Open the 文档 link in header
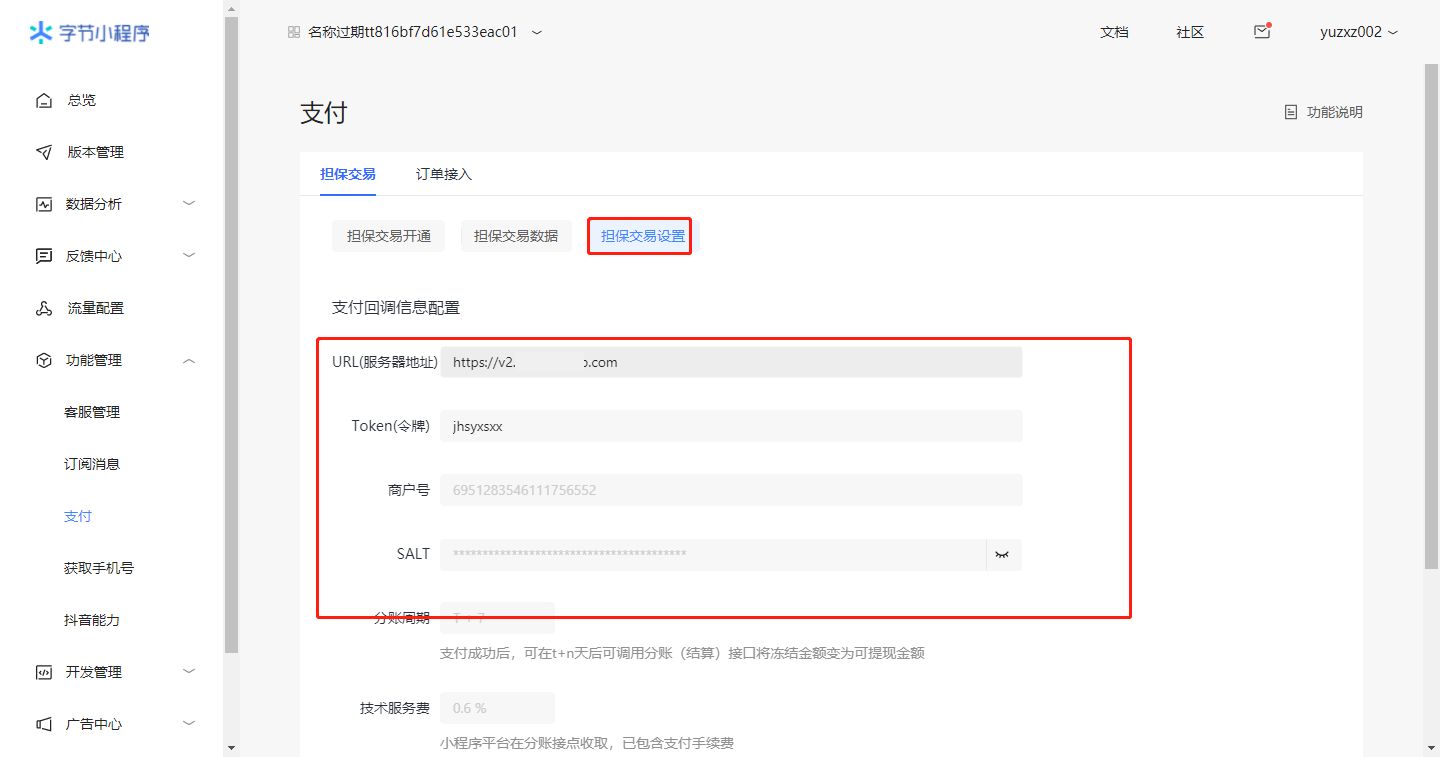This screenshot has width=1440, height=757. tap(1114, 32)
